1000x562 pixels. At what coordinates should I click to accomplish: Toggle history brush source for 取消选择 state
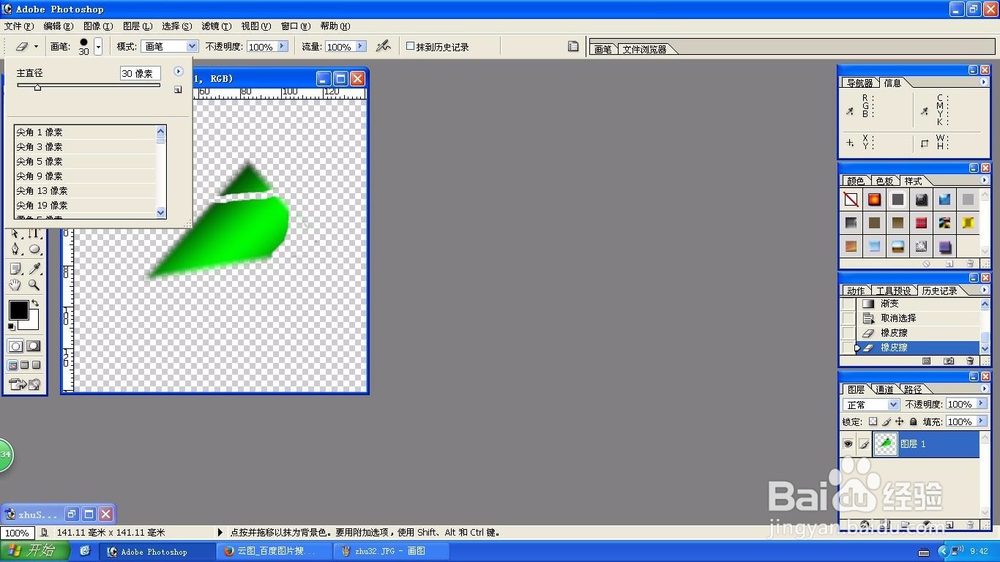(848, 318)
